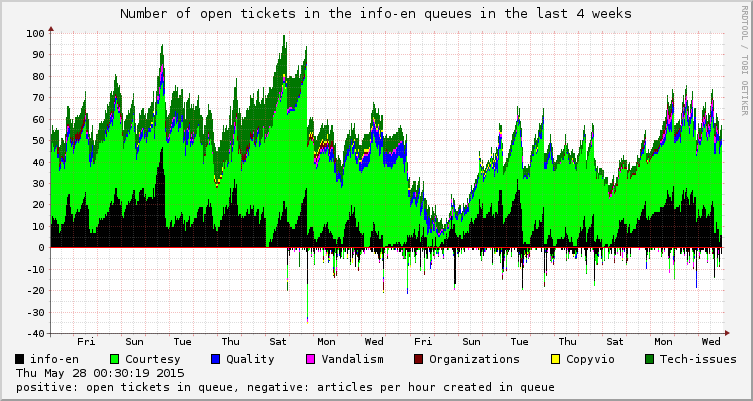This screenshot has width=753, height=401.
Task: Click the magenta Vandalism legend swatch
Action: [x=311, y=359]
